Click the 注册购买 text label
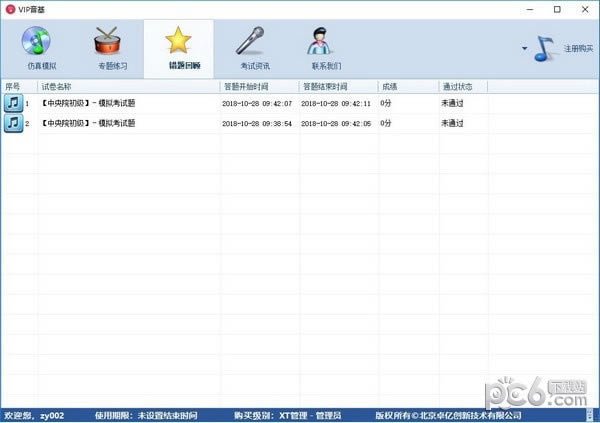 point(578,48)
